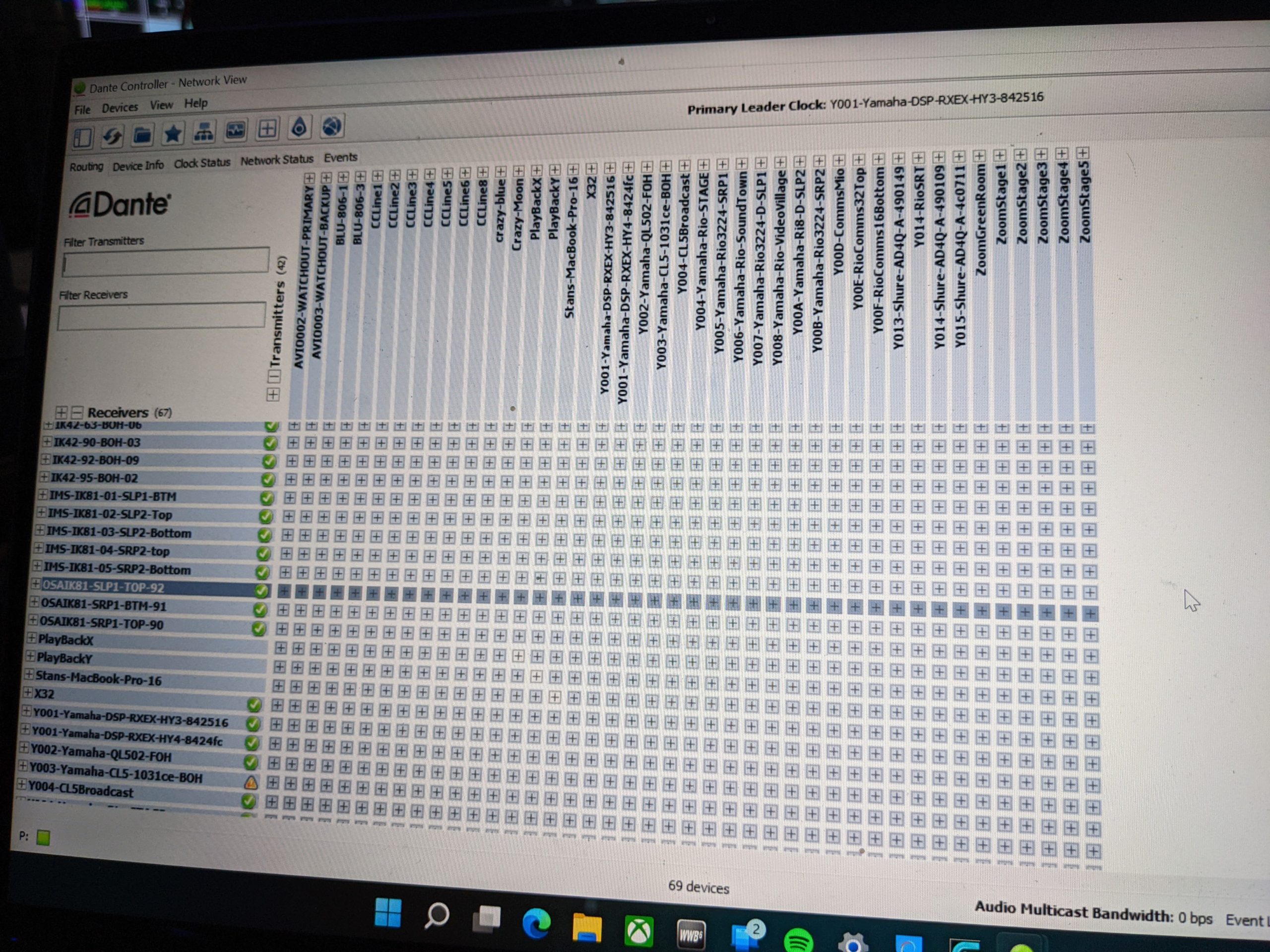Expand the X32 transmitter column

tap(591, 169)
